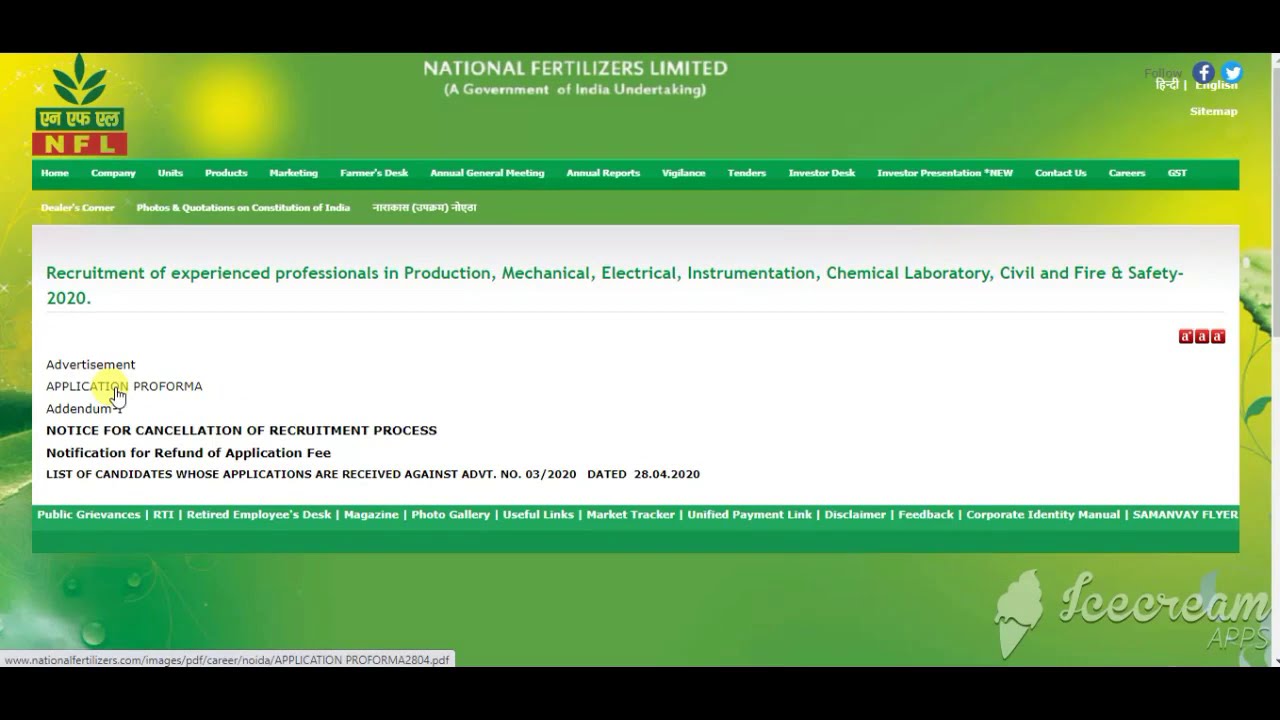Viewport: 1280px width, 720px height.
Task: Open the Investor Desk menu
Action: click(x=821, y=173)
